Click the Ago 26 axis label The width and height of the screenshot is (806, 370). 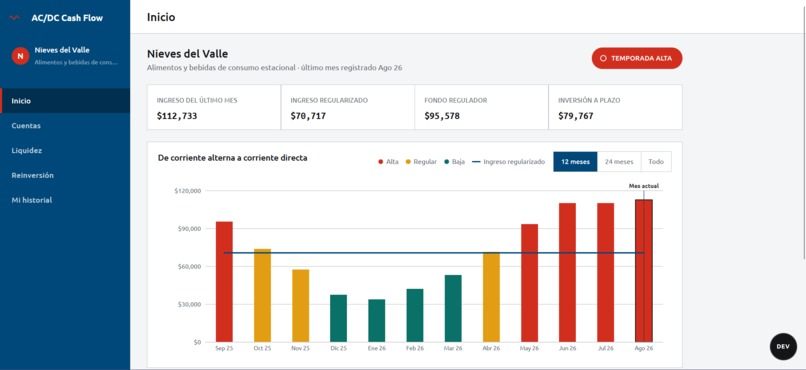pyautogui.click(x=644, y=348)
